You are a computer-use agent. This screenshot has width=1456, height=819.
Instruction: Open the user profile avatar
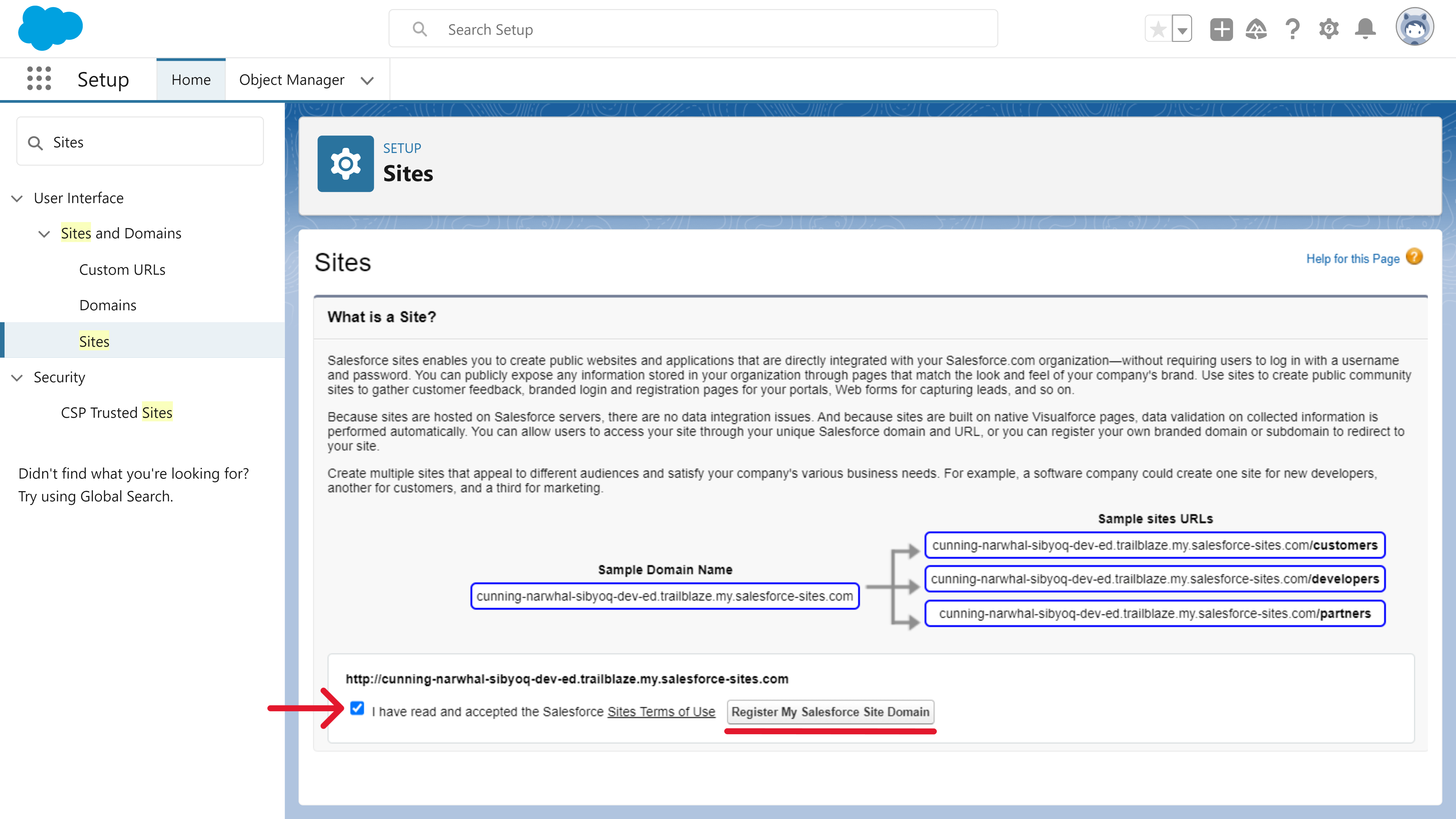pyautogui.click(x=1414, y=26)
